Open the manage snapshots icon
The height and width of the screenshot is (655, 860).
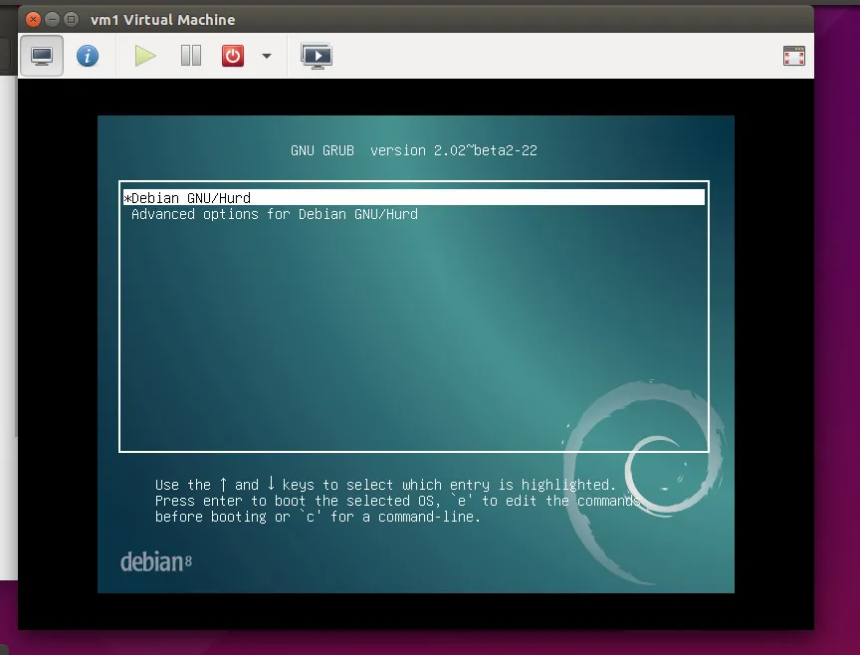316,56
